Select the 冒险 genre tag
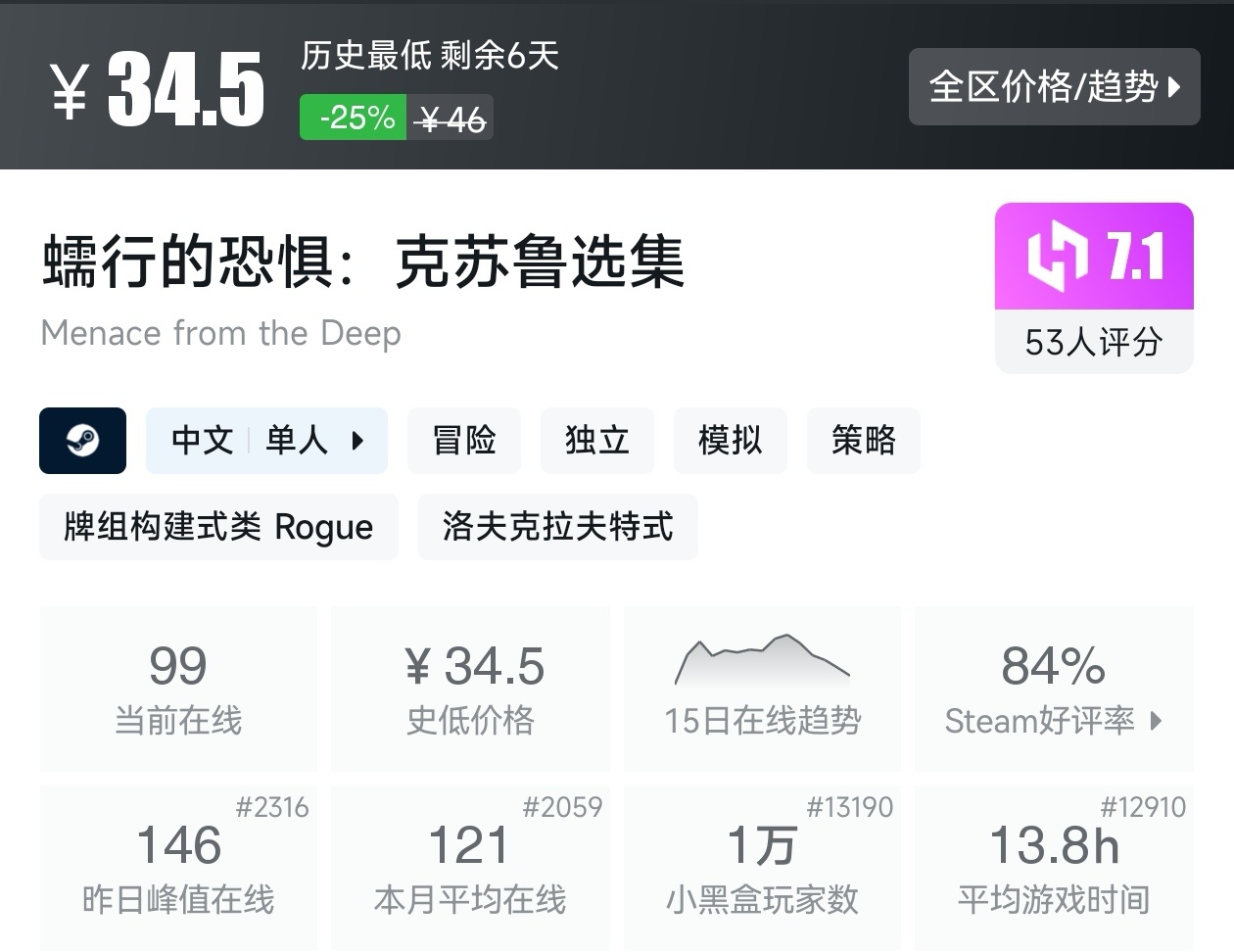This screenshot has width=1234, height=952. point(464,441)
